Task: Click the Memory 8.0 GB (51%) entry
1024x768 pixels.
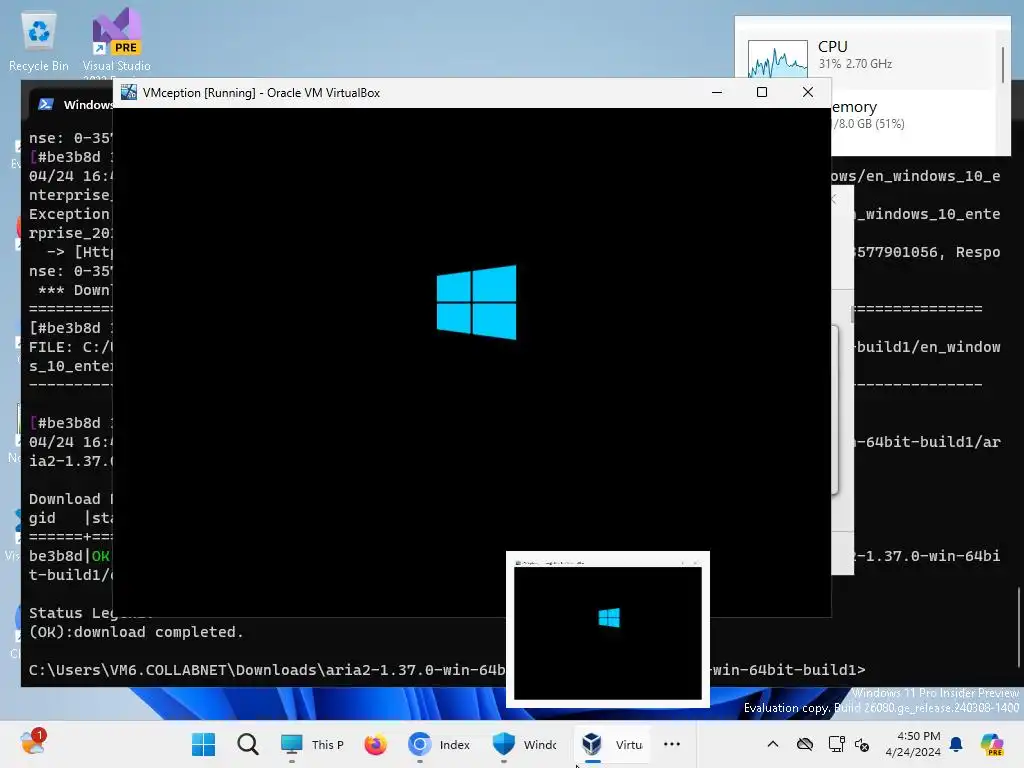Action: [x=913, y=115]
